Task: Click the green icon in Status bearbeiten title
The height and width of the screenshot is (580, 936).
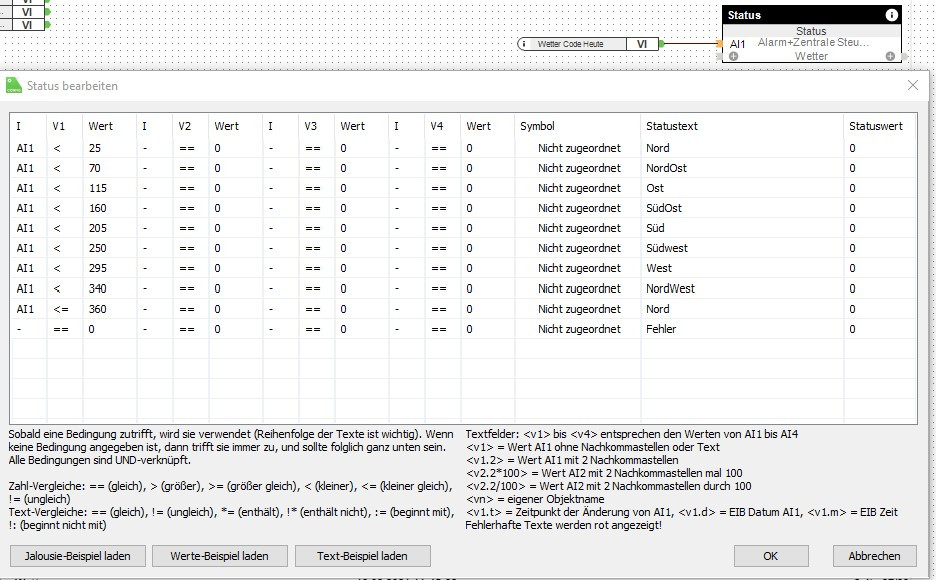Action: 14,86
